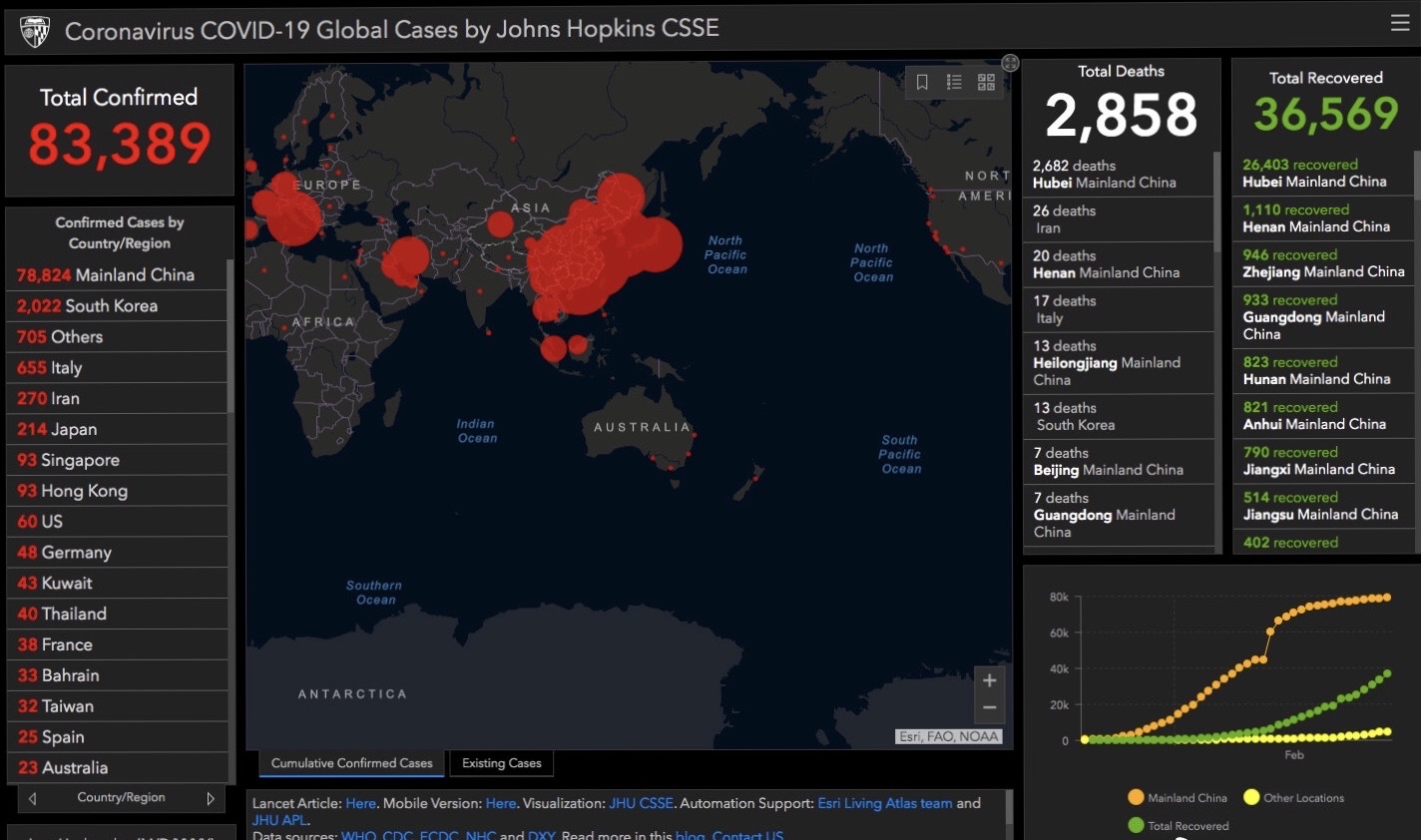Click the Esri, FAO, NOAA map attribution
The height and width of the screenshot is (840, 1421).
(948, 737)
